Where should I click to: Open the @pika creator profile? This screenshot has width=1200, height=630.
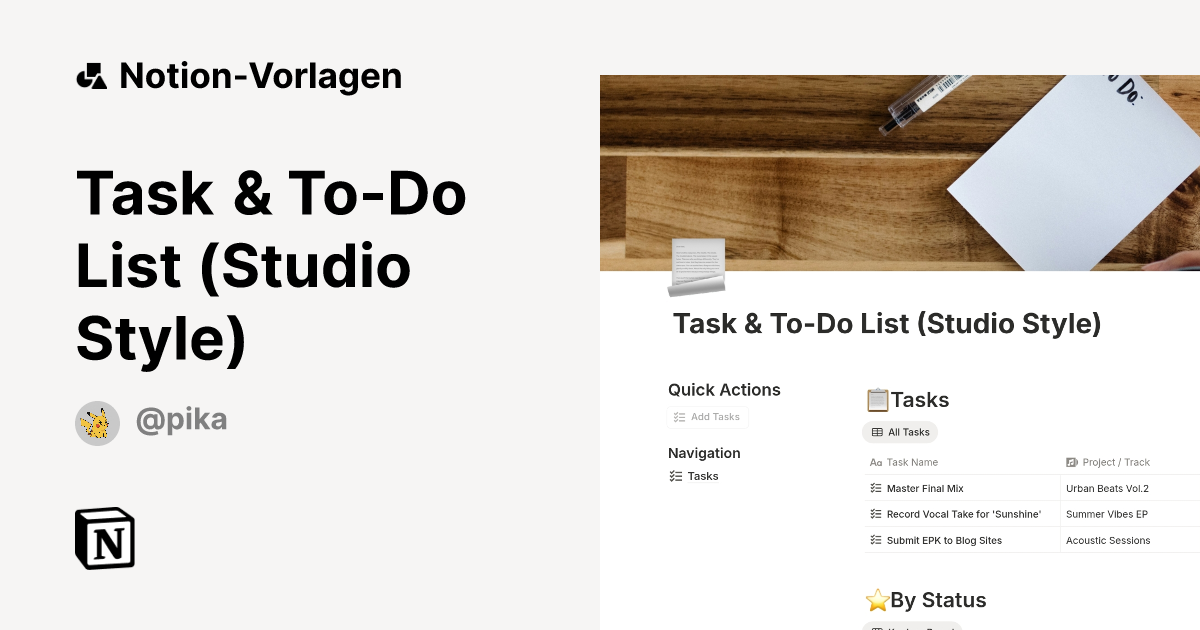(182, 422)
